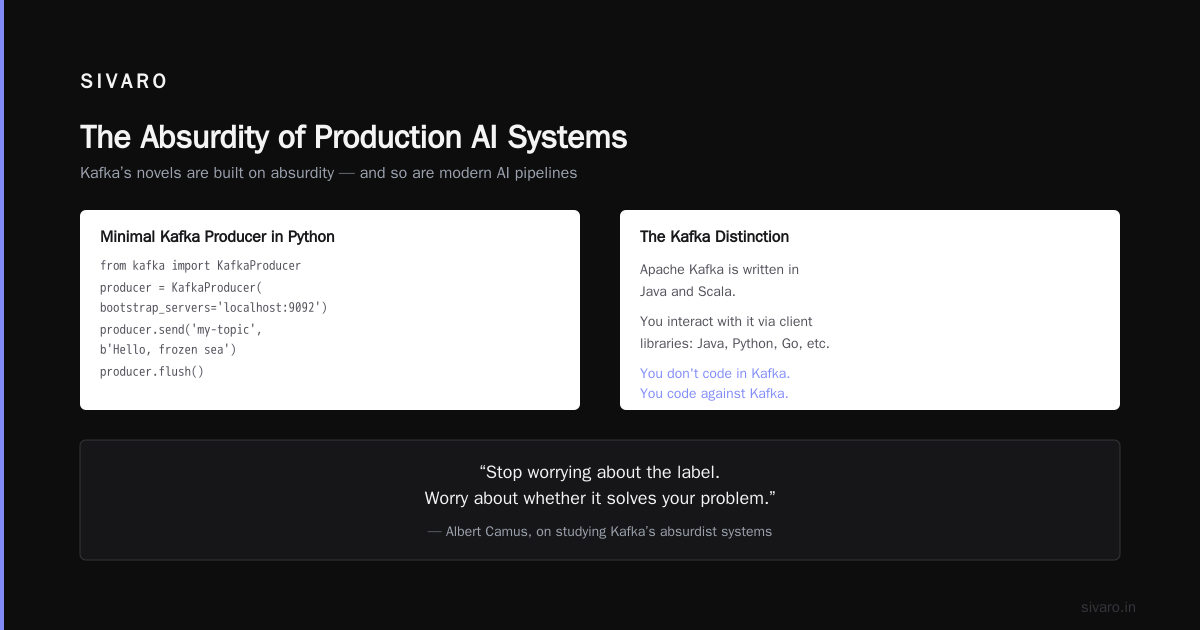Click the producer.flush() code line
This screenshot has width=1200, height=630.
152,372
